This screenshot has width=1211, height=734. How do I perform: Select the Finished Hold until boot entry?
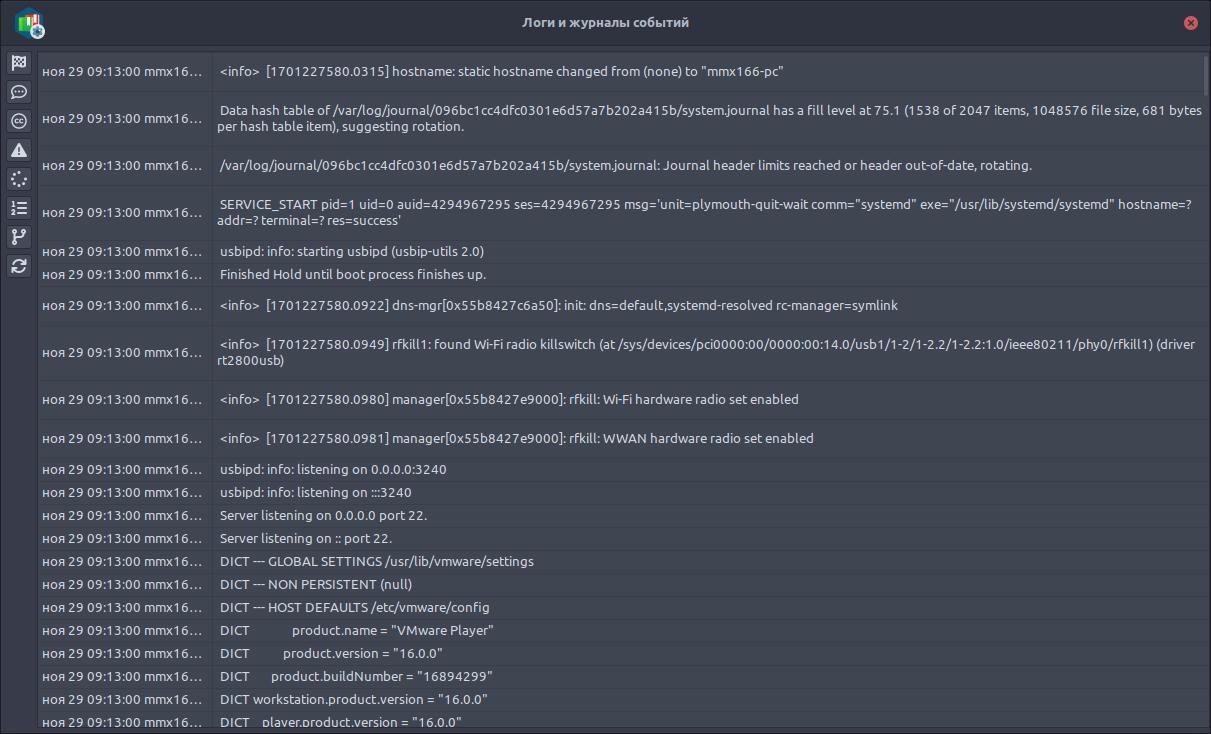622,274
